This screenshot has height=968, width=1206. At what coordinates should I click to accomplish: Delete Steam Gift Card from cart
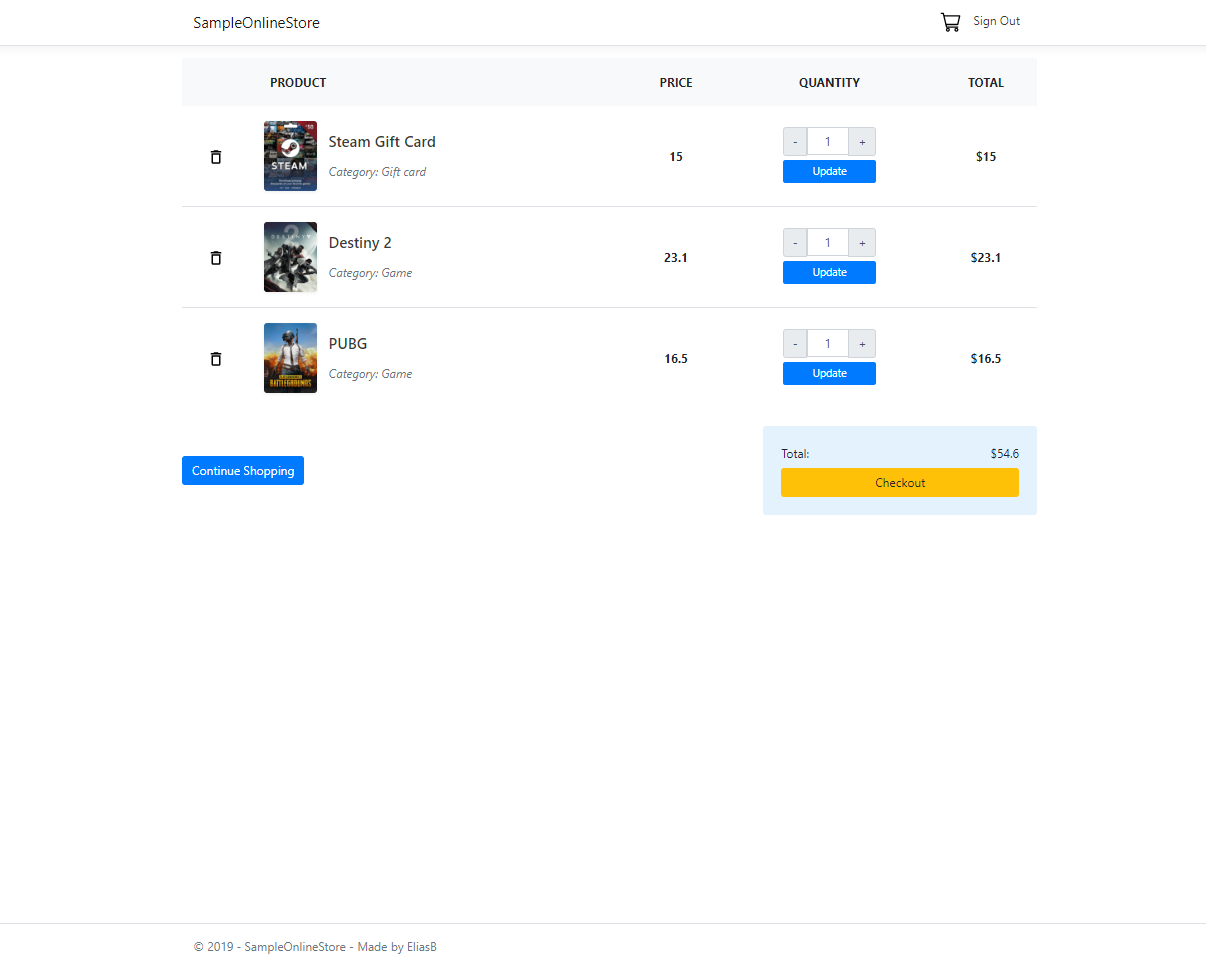216,157
